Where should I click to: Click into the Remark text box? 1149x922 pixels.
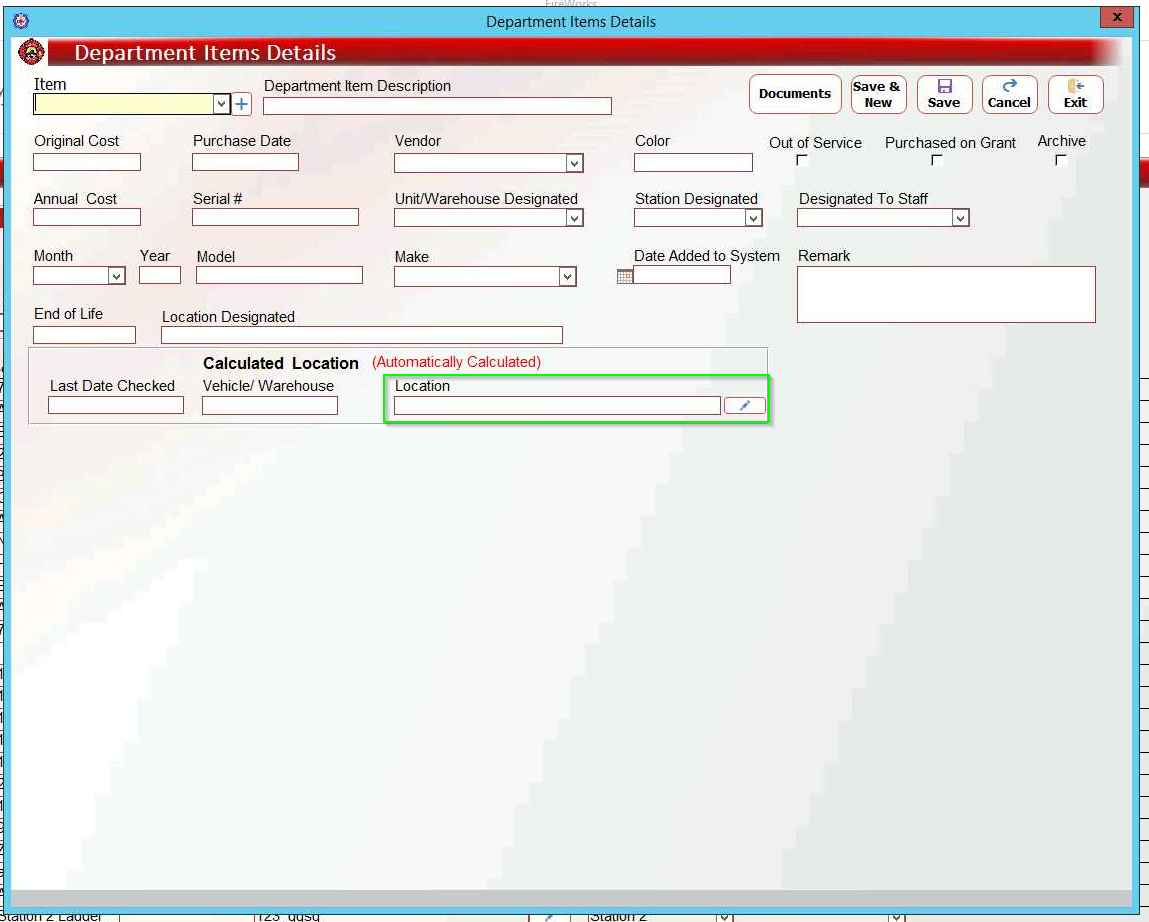point(945,294)
